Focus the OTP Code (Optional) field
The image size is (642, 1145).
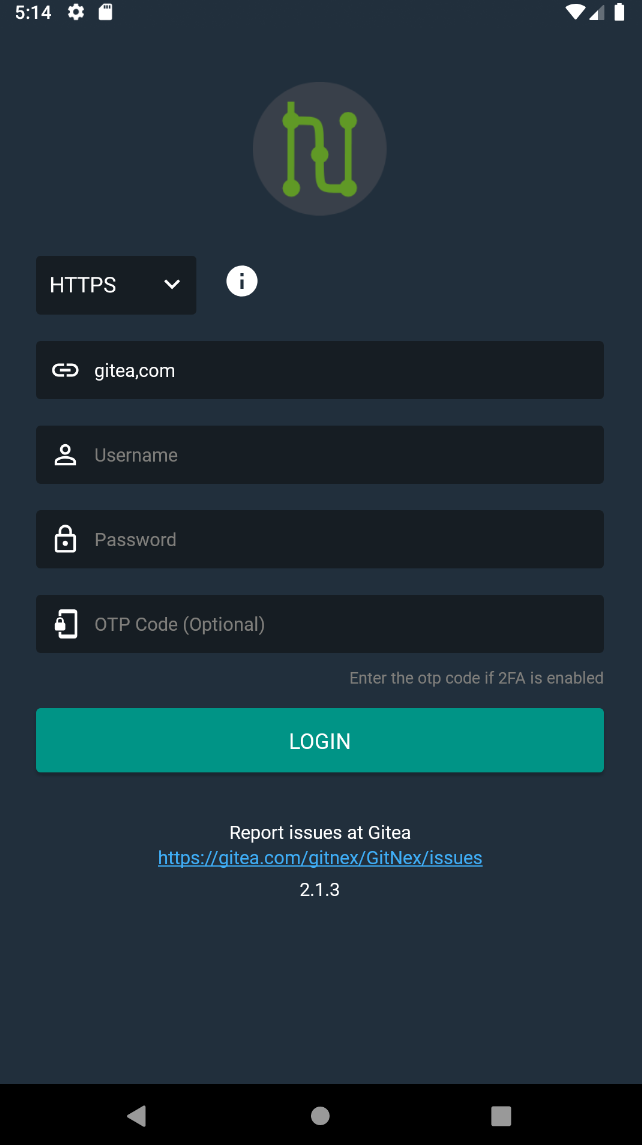click(340, 624)
